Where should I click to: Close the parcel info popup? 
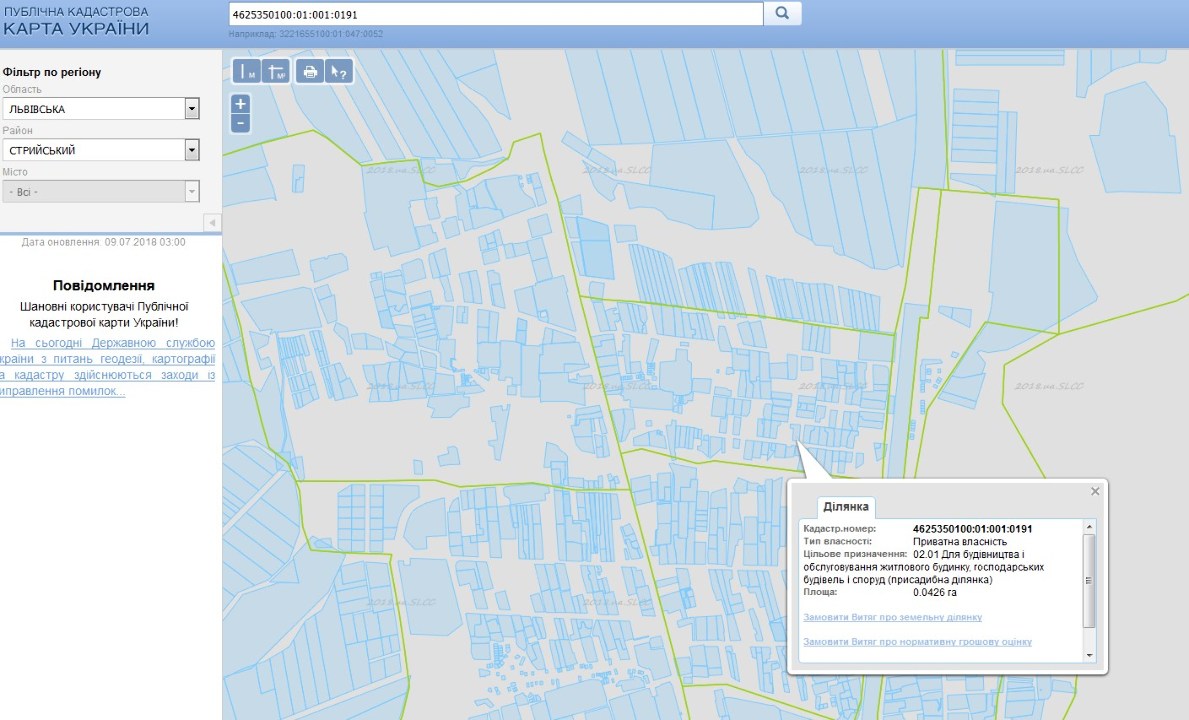[x=1095, y=491]
